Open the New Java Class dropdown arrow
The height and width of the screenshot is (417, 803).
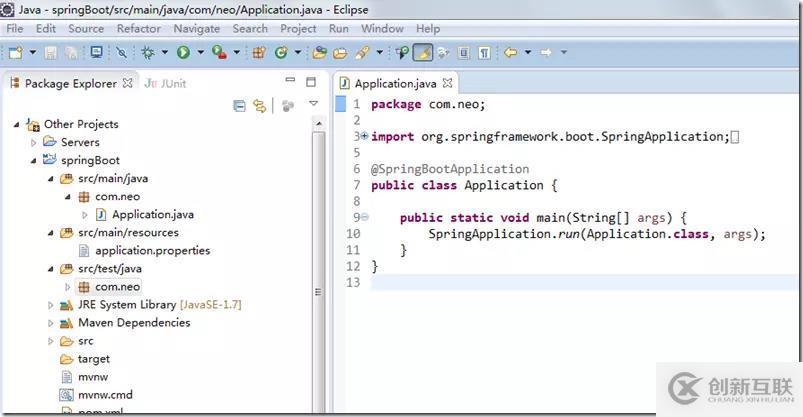(x=297, y=52)
